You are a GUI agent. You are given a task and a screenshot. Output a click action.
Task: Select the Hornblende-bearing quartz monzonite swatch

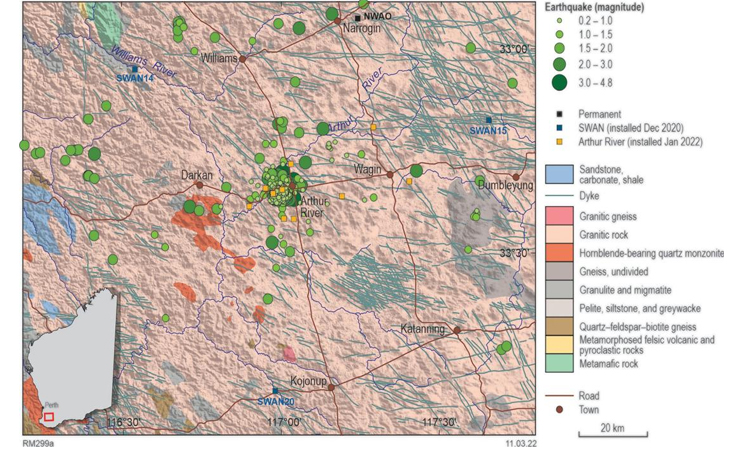pyautogui.click(x=559, y=253)
